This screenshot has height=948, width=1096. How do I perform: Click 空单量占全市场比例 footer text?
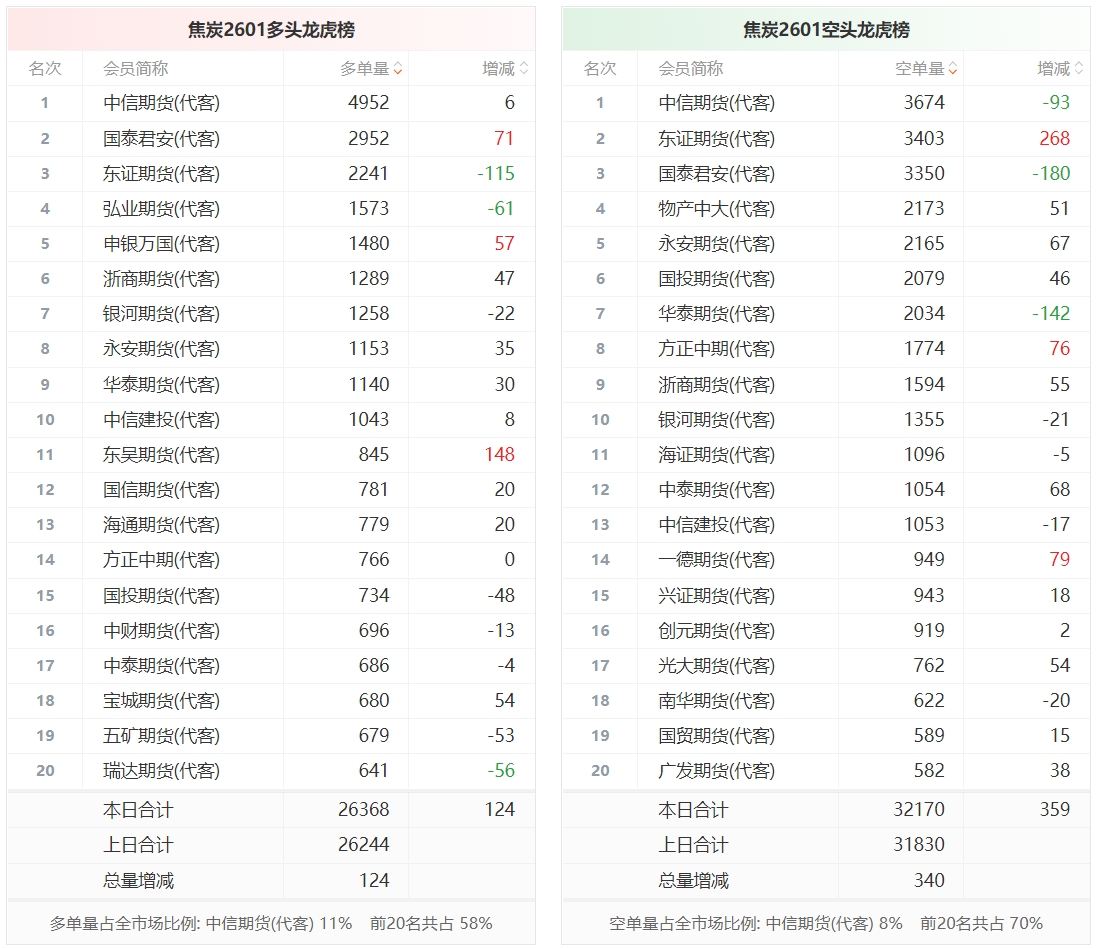tap(825, 924)
